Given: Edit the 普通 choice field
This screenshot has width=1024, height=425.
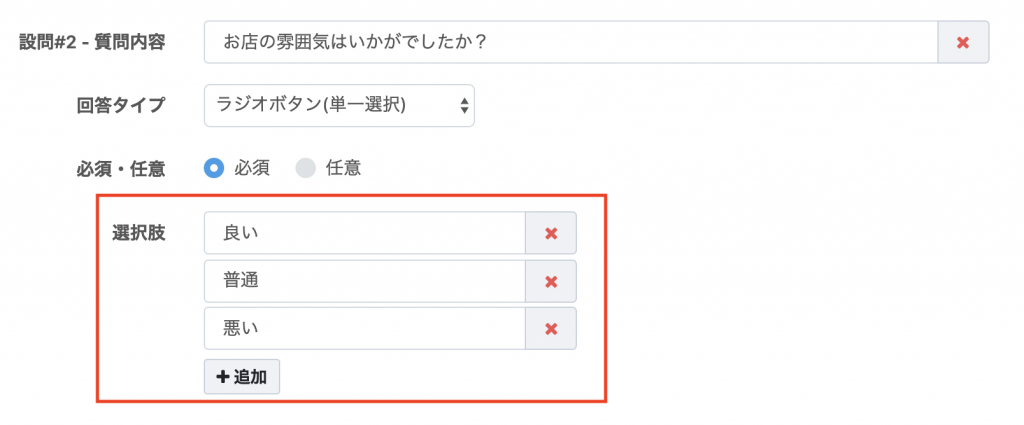Looking at the screenshot, I should click(x=364, y=281).
